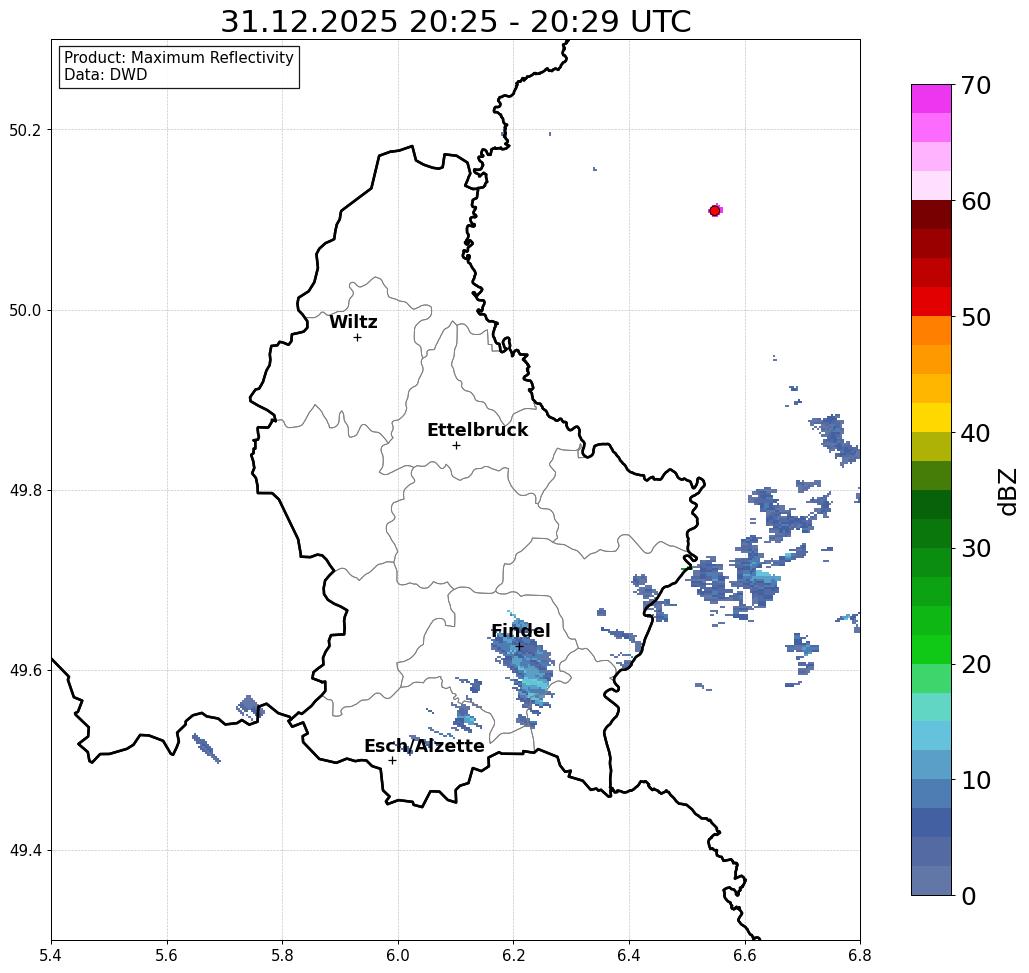Click the 5.8 longitude tick label

(282, 955)
